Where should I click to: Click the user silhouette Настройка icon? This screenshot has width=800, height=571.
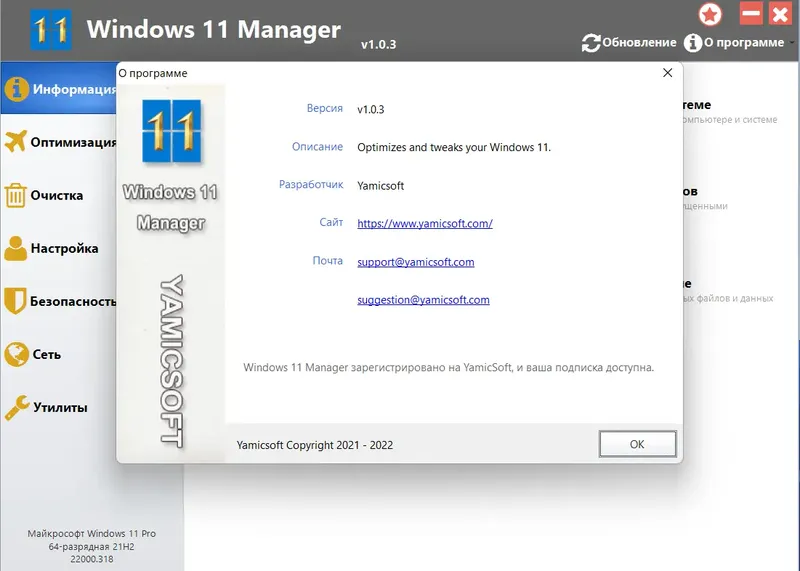tap(15, 249)
